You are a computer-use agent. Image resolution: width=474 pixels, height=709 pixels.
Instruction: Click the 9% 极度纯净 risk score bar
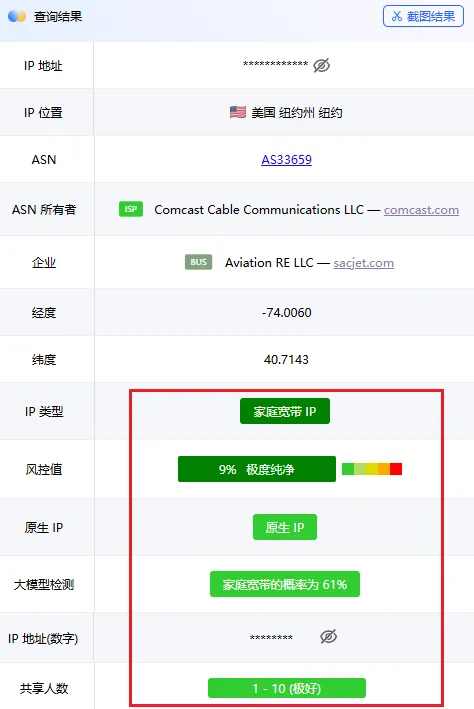[256, 469]
